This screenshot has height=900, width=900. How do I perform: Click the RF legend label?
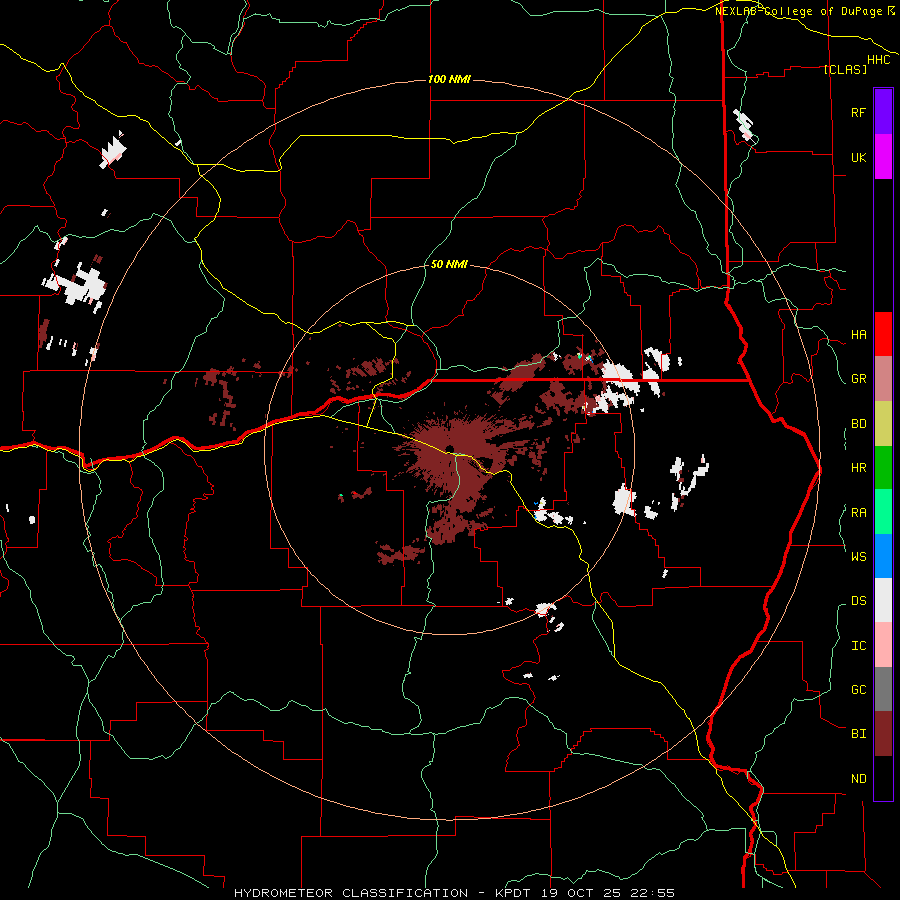(x=858, y=112)
